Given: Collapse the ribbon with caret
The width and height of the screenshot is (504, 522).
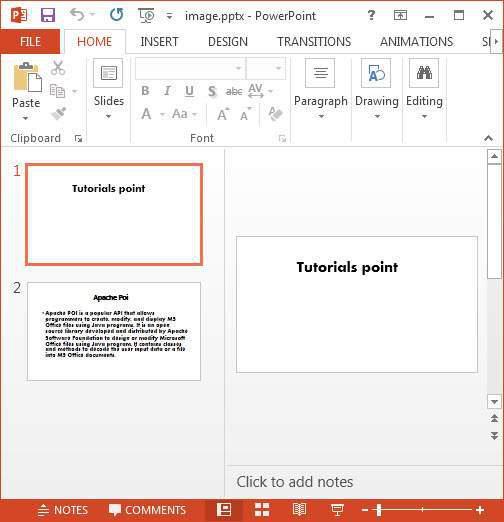Looking at the screenshot, I should (x=489, y=138).
